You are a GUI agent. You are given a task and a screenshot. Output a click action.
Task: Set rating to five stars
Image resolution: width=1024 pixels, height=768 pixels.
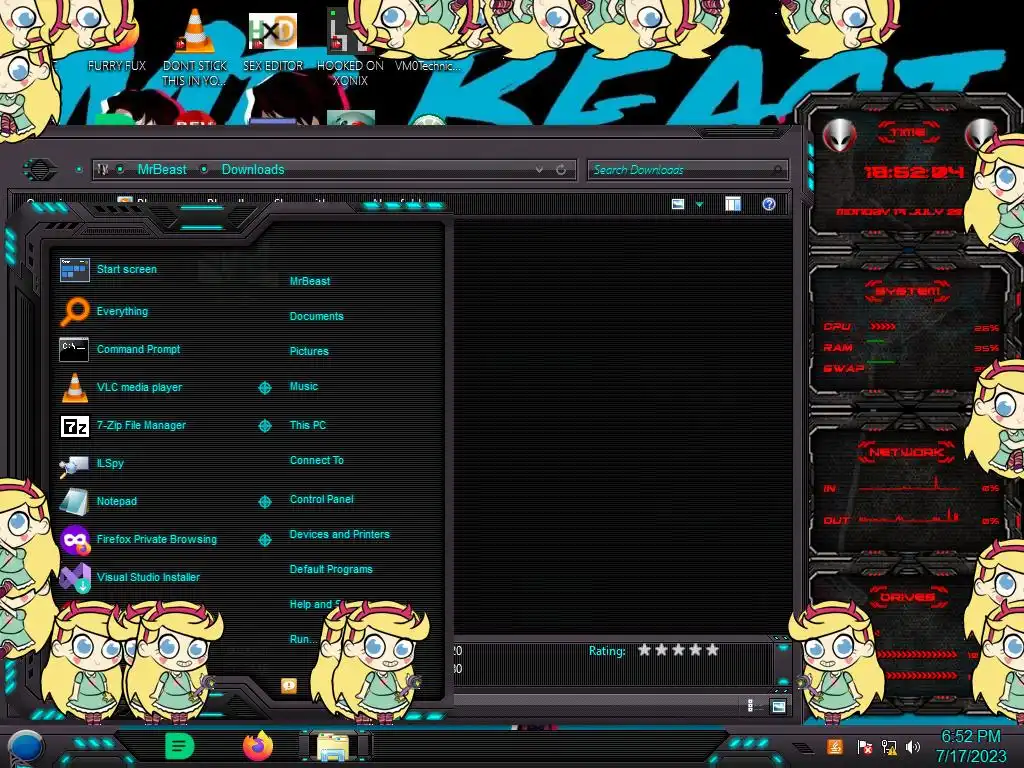click(712, 650)
